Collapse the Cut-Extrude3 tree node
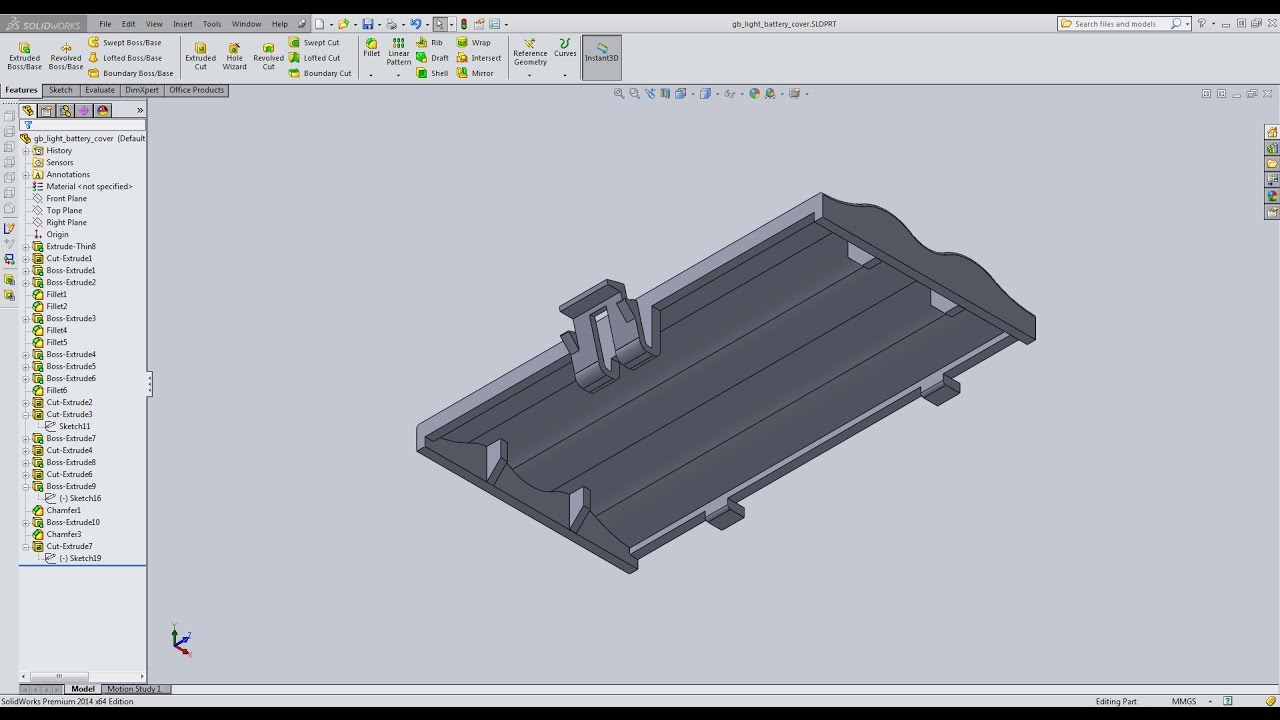The image size is (1280, 720). [x=27, y=414]
